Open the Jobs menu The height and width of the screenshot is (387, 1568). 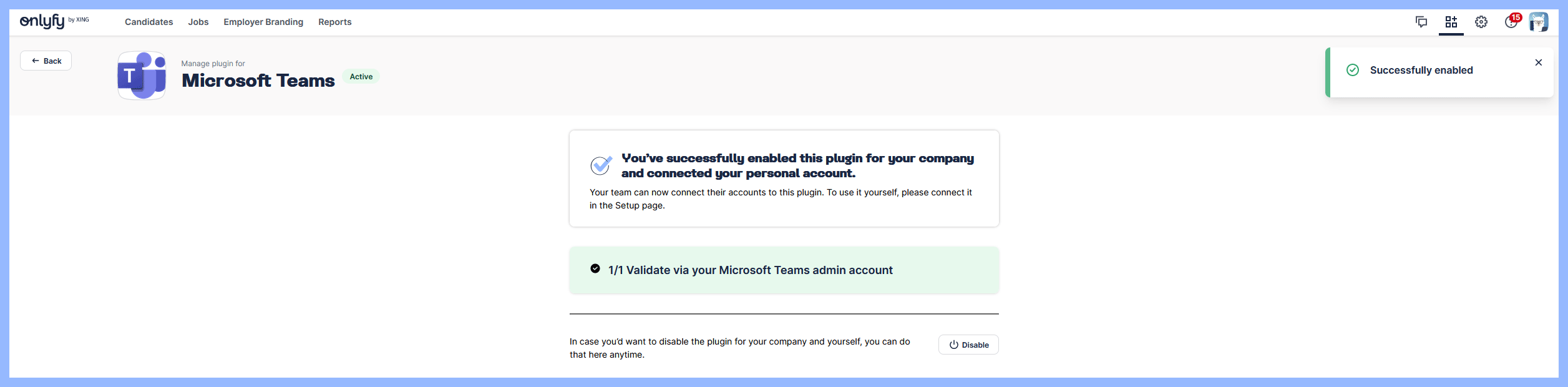click(198, 22)
